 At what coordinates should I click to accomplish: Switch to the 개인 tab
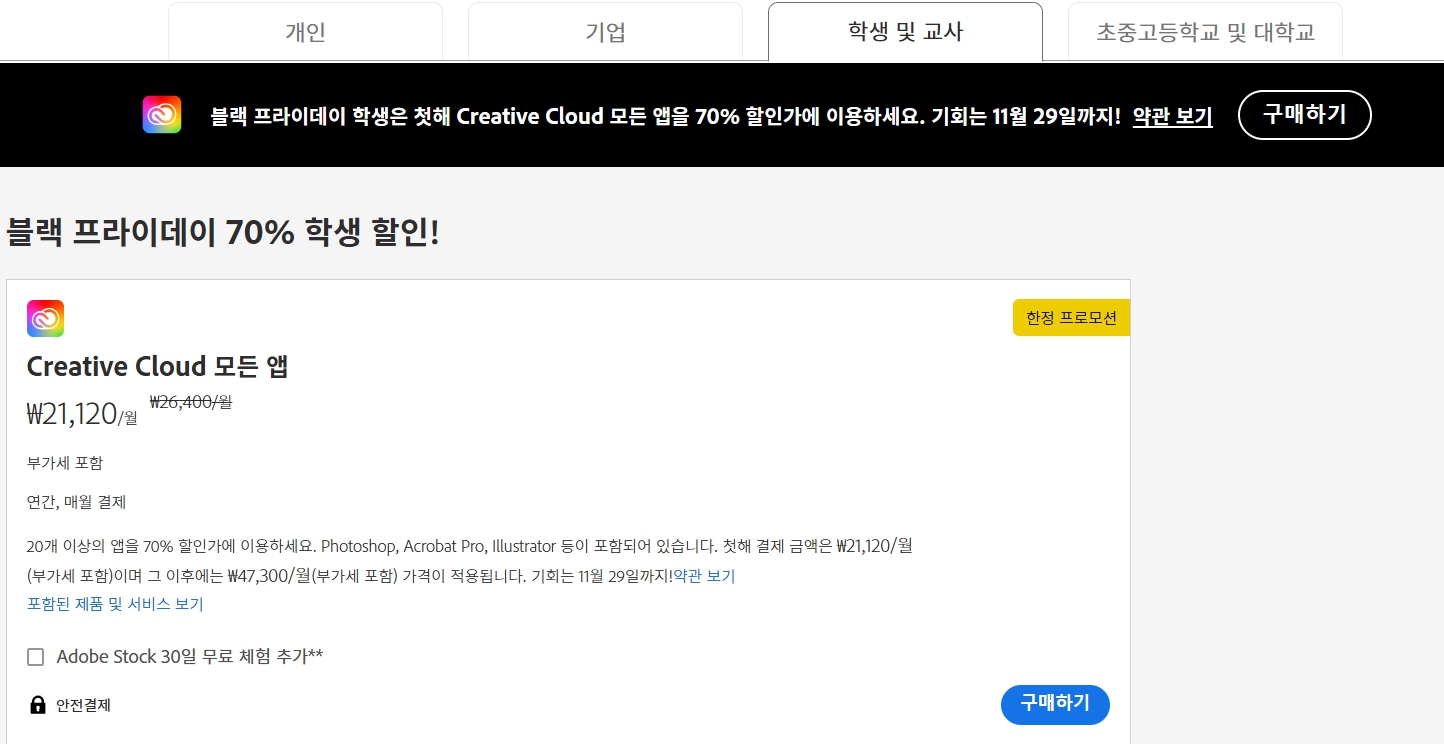pyautogui.click(x=305, y=32)
